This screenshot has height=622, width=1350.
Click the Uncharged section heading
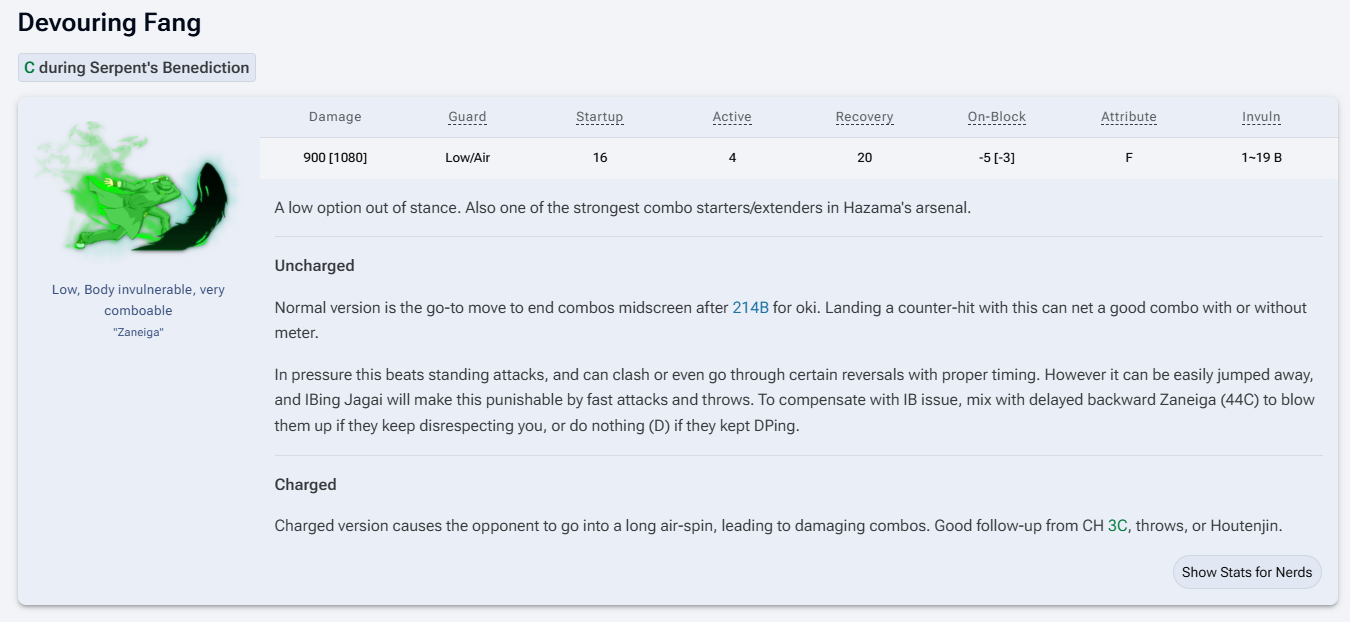[x=315, y=266]
